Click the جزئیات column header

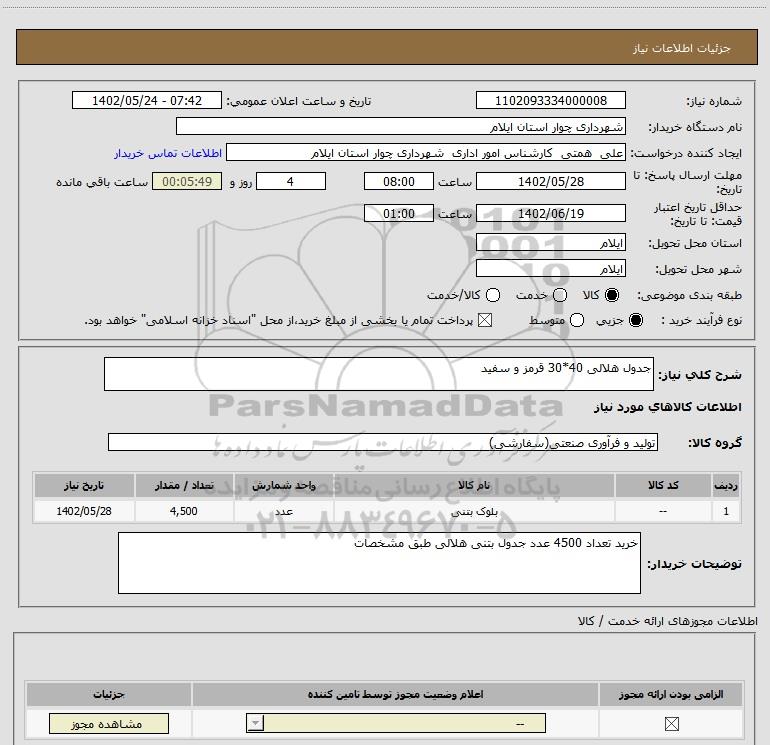[x=109, y=694]
